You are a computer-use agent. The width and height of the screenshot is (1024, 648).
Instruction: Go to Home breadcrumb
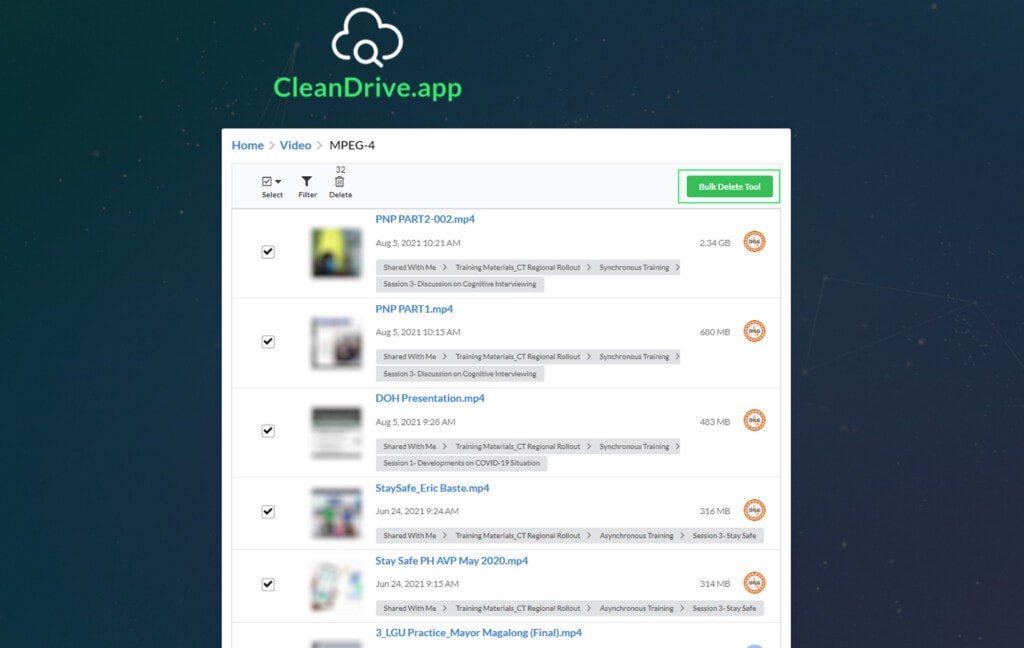point(248,145)
